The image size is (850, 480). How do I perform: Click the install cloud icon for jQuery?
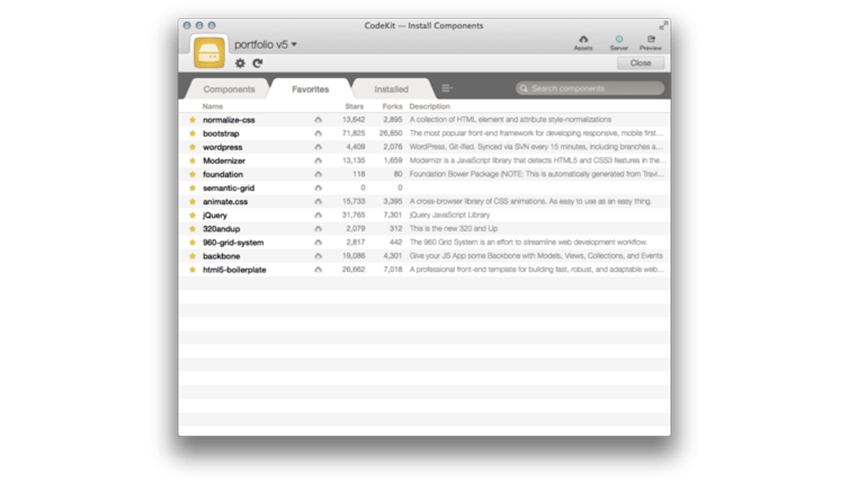318,215
